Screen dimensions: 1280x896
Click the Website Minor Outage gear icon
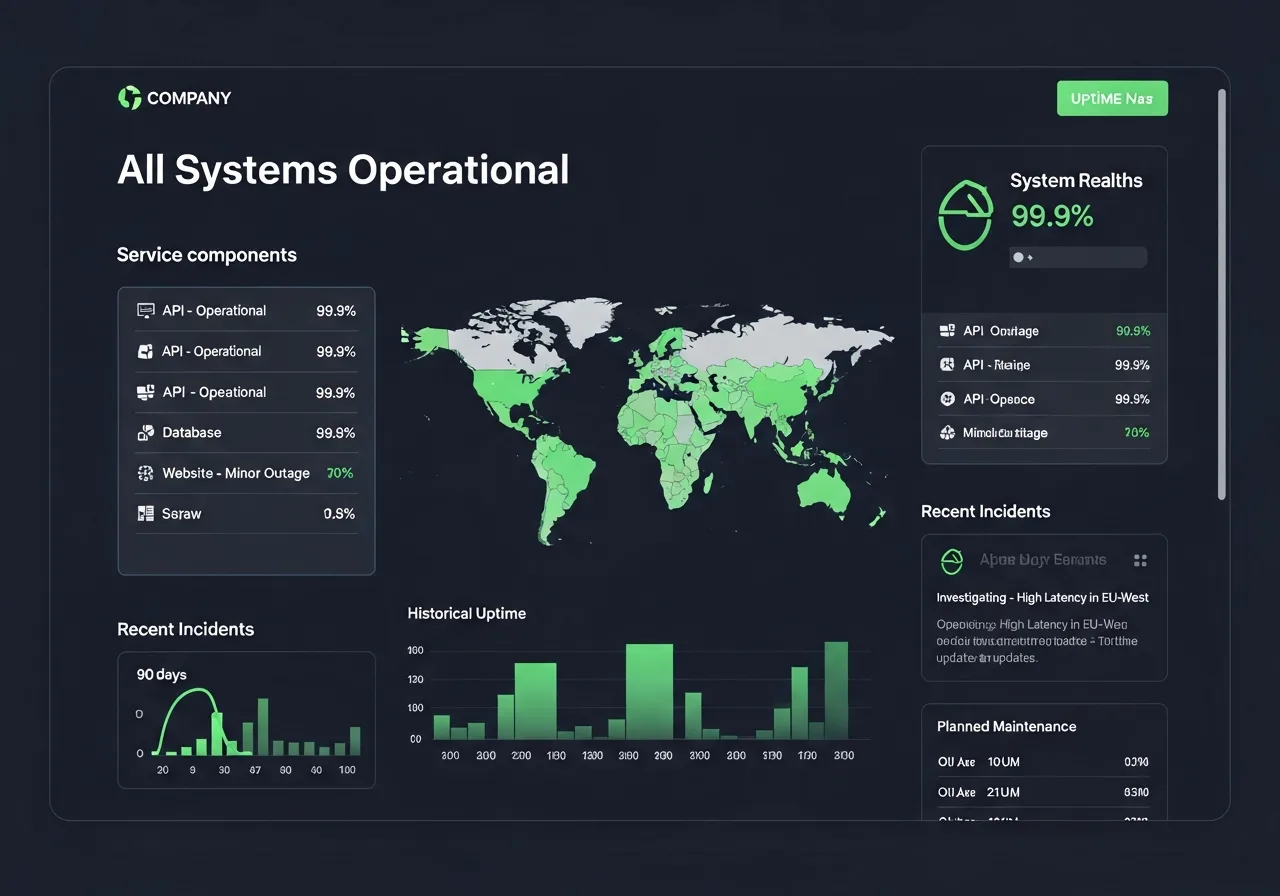(x=145, y=474)
